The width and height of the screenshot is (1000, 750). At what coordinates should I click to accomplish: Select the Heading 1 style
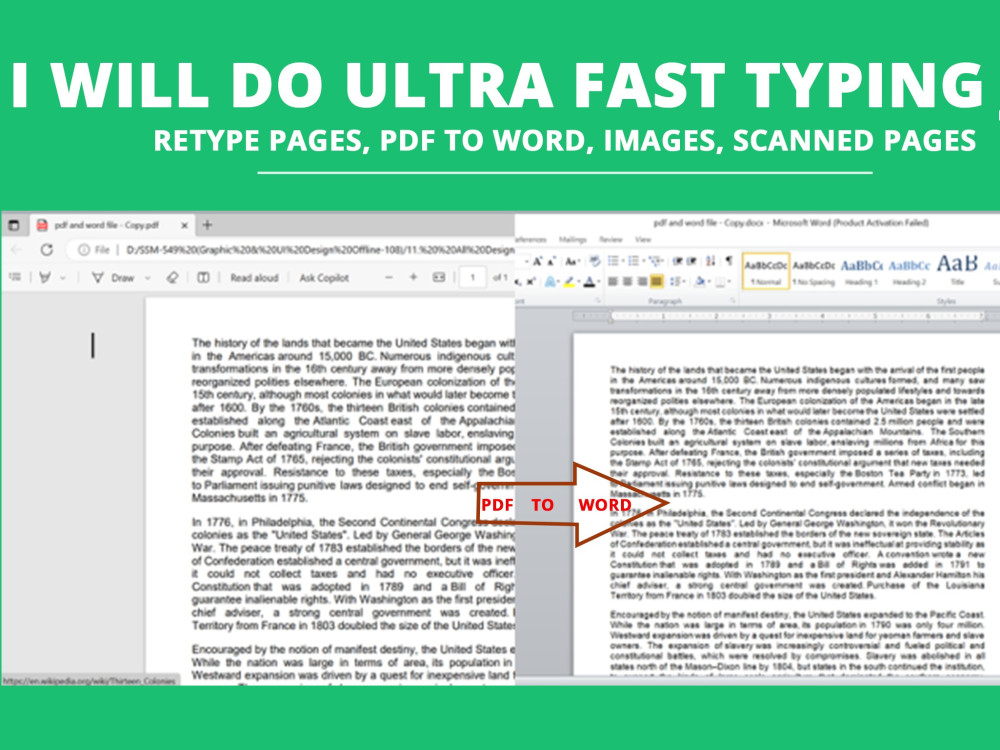tap(862, 271)
